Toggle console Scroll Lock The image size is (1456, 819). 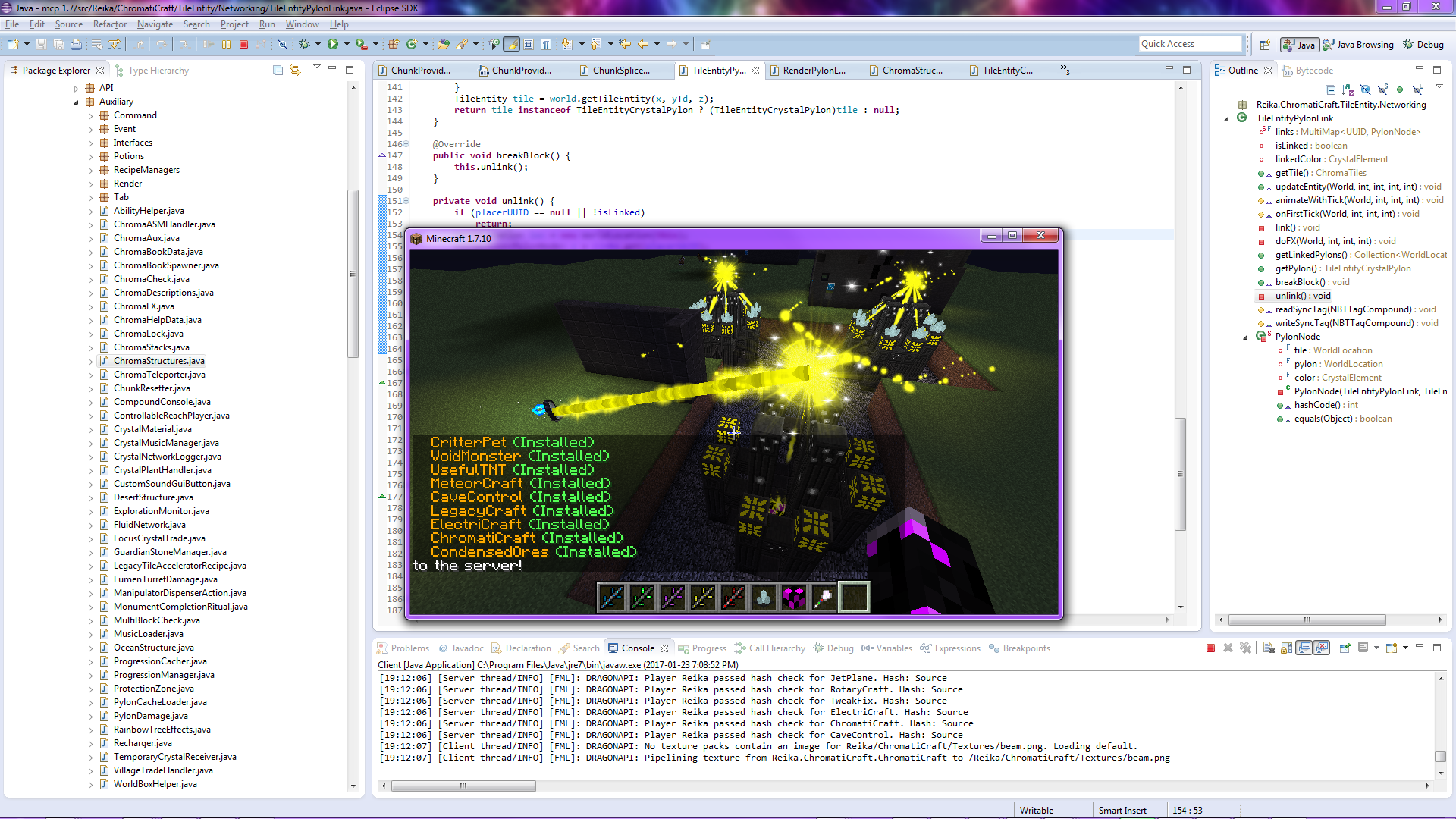(1286, 648)
